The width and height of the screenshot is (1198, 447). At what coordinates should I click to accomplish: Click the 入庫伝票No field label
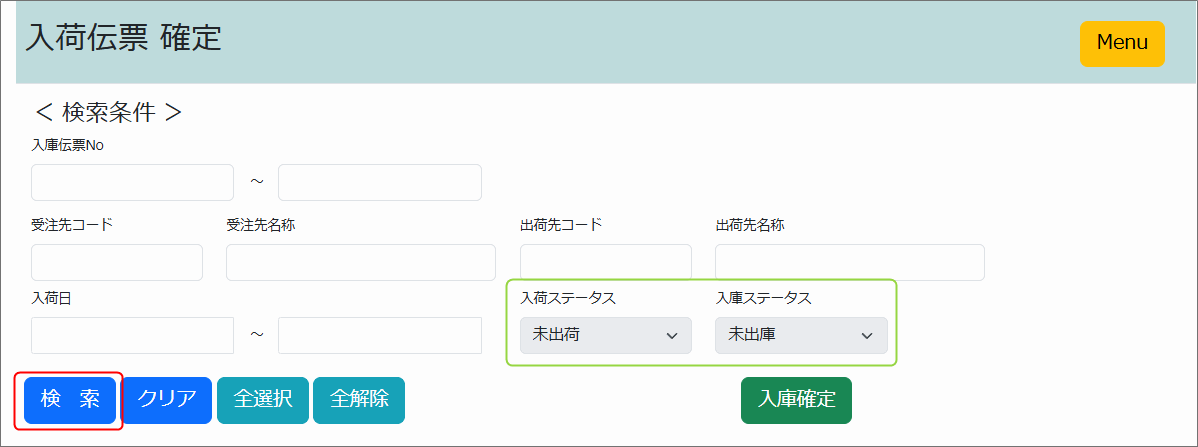(68, 146)
